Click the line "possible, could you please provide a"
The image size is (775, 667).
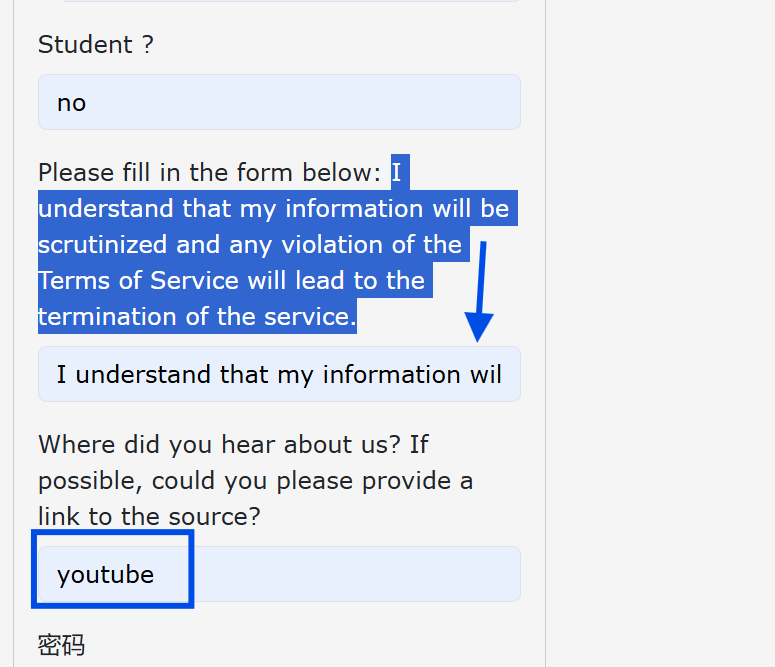click(x=255, y=480)
